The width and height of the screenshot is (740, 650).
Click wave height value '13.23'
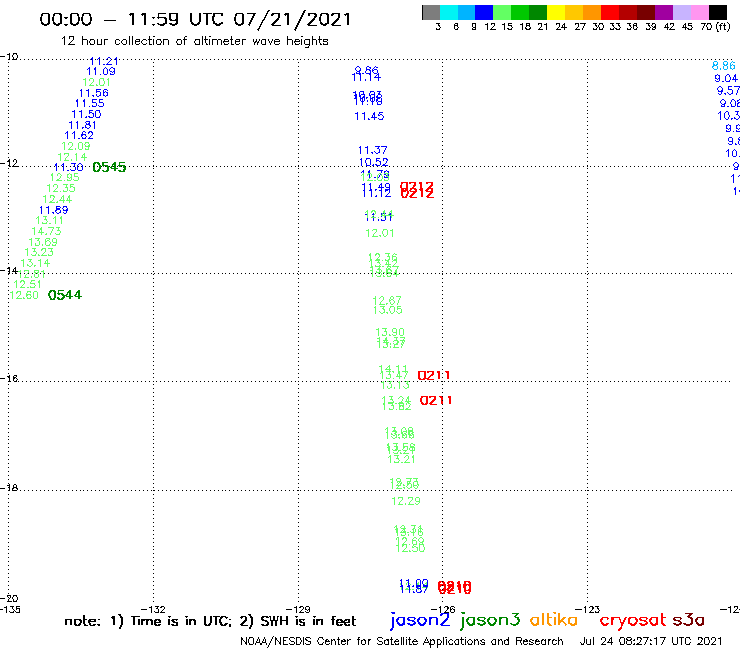(39, 253)
